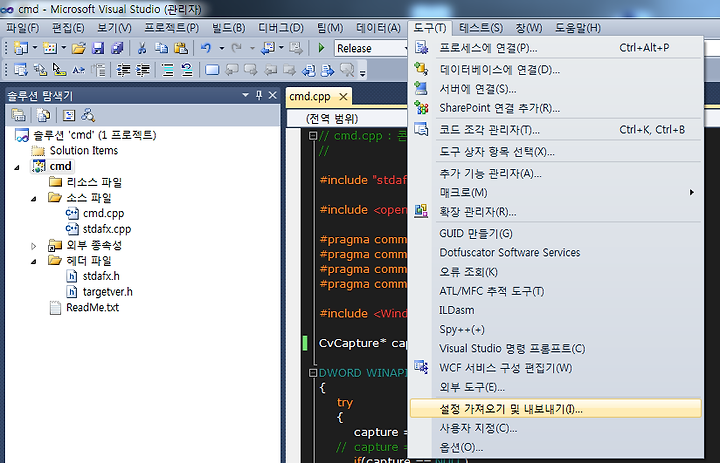Screen dimensions: 720x463
Task: Choose Visual Studio 명령 프롬프트(C) item
Action: (x=556, y=349)
